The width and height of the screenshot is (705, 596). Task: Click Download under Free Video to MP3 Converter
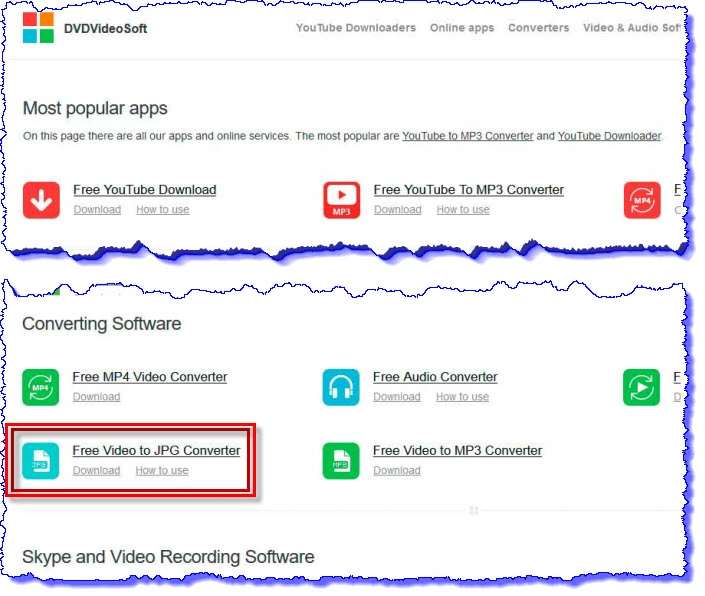pos(397,470)
